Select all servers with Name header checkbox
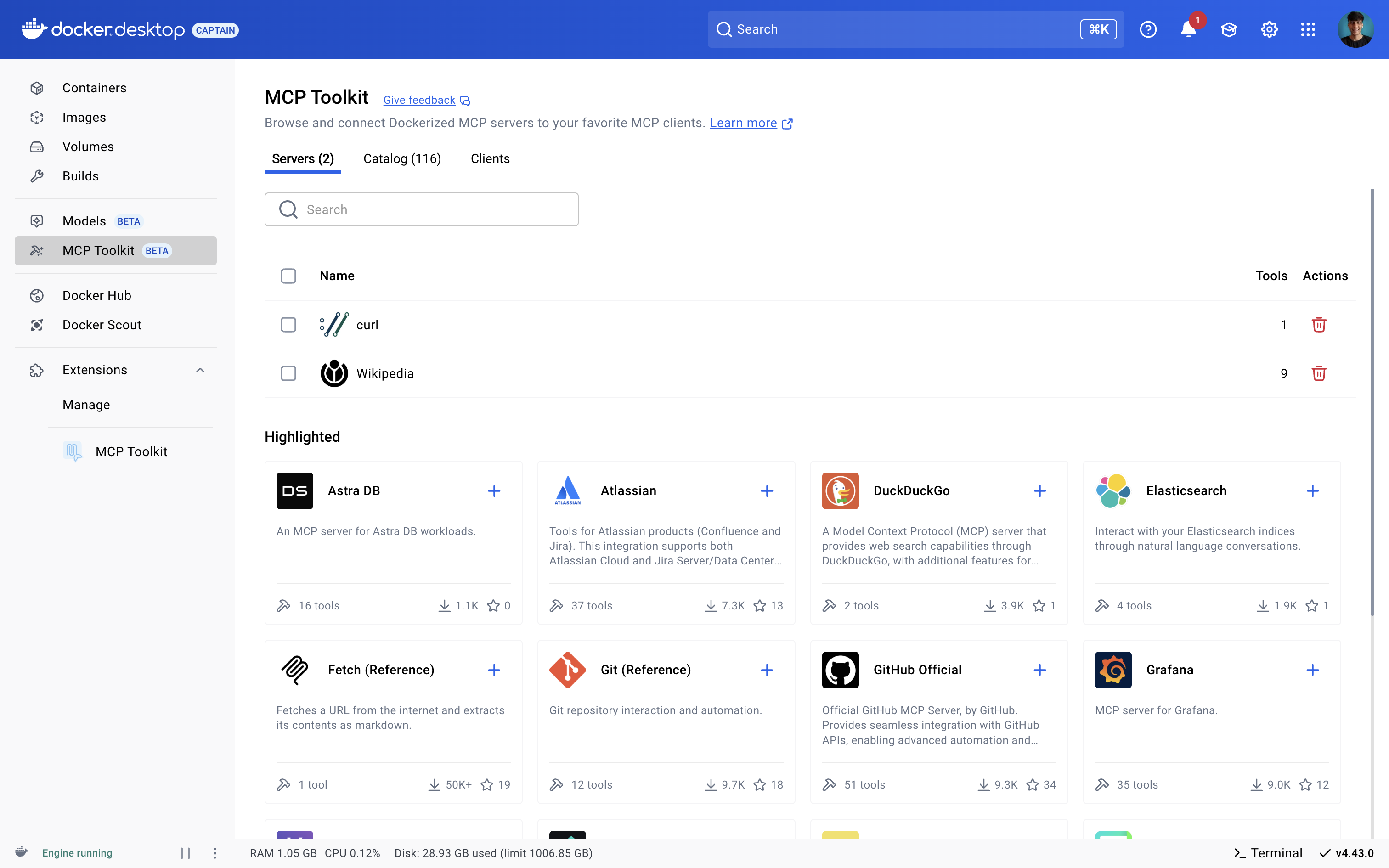Viewport: 1389px width, 868px height. click(288, 276)
